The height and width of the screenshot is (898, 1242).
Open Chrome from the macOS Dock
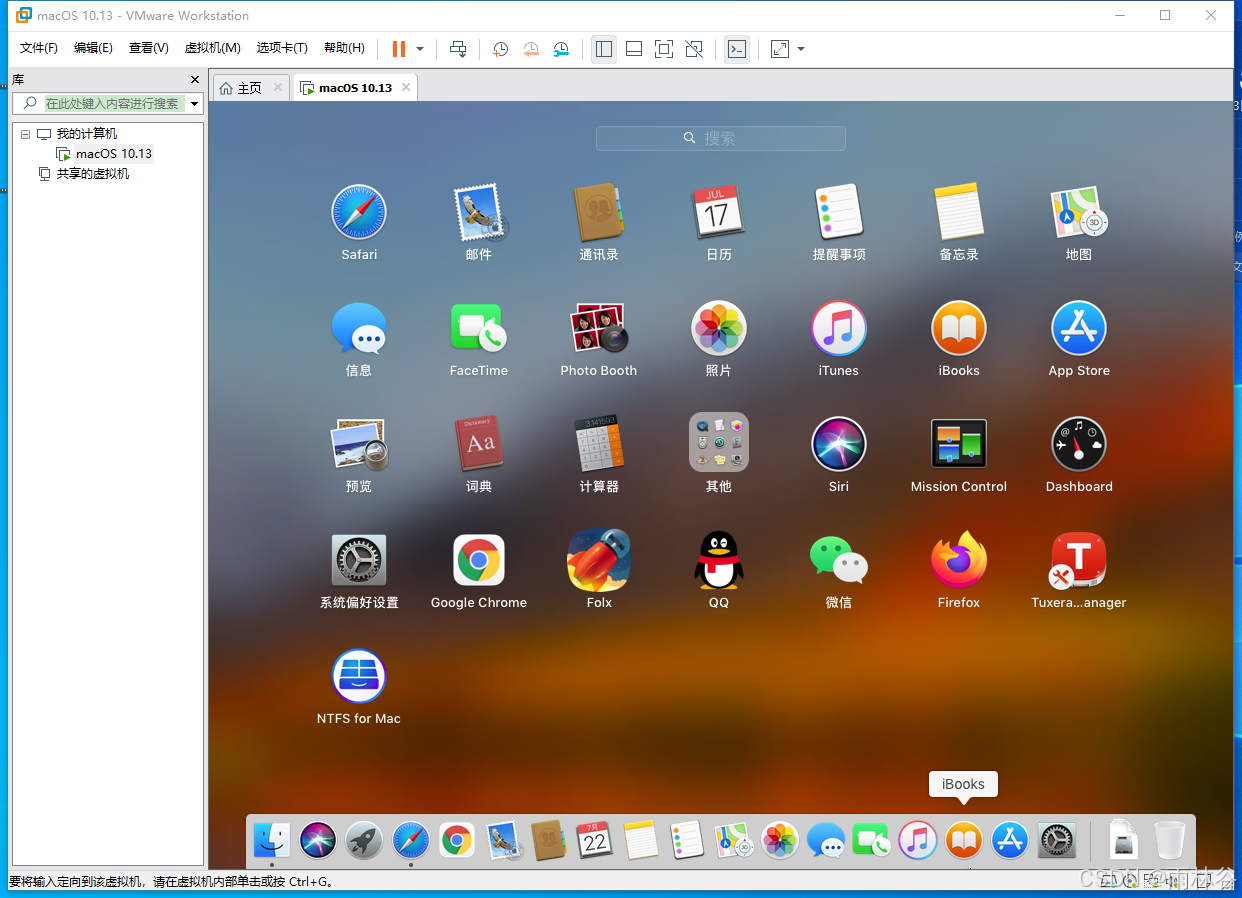click(457, 840)
